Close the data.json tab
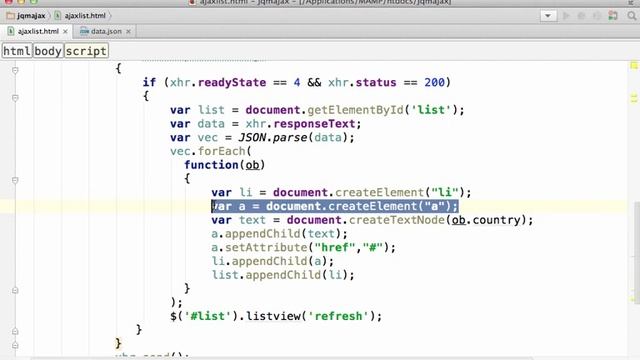Viewport: 640px width, 360px height. pyautogui.click(x=129, y=31)
